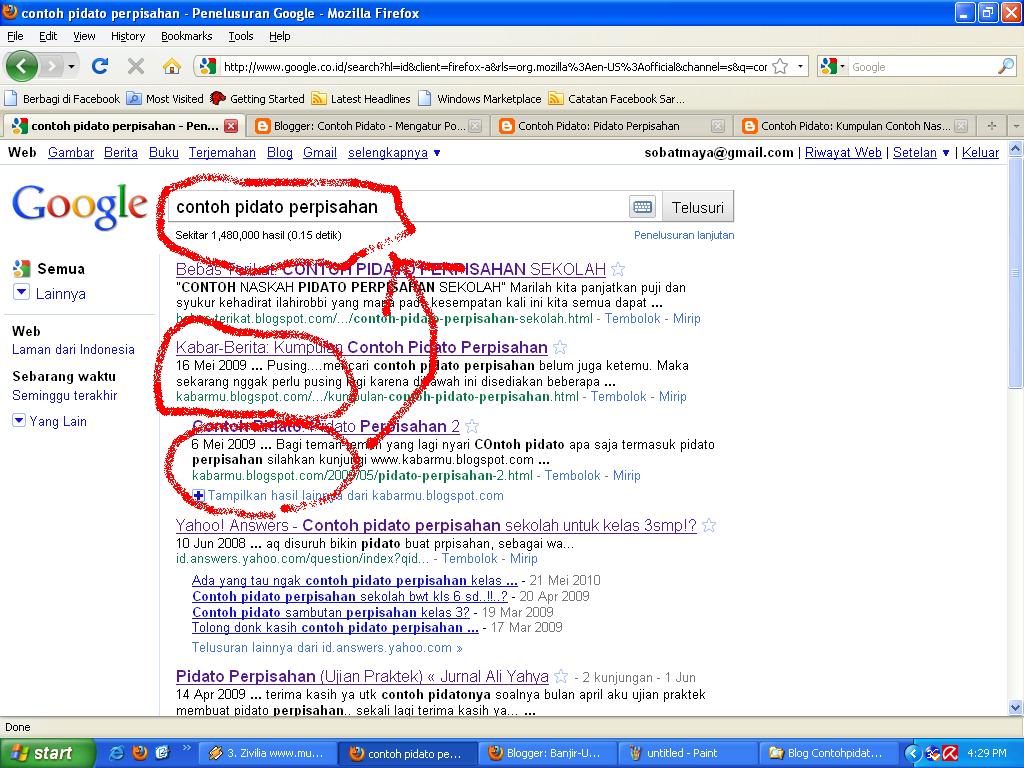Go to home page via house icon
The height and width of the screenshot is (768, 1024).
click(172, 66)
